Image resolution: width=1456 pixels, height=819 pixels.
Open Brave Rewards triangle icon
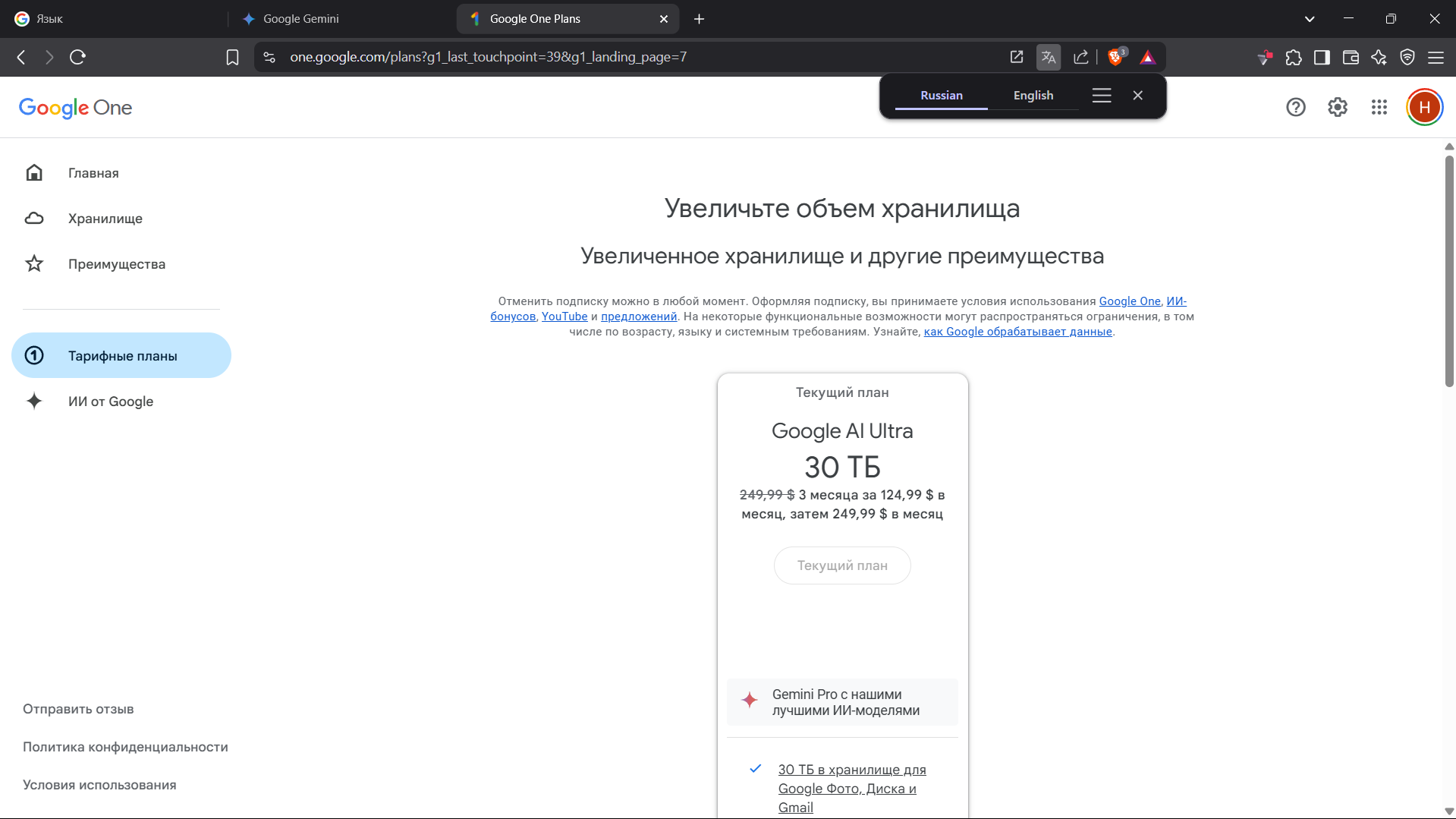coord(1147,57)
